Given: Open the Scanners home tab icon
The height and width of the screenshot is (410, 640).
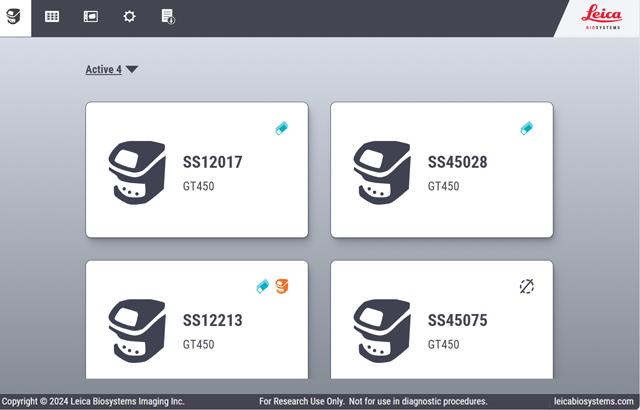Looking at the screenshot, I should [x=13, y=17].
